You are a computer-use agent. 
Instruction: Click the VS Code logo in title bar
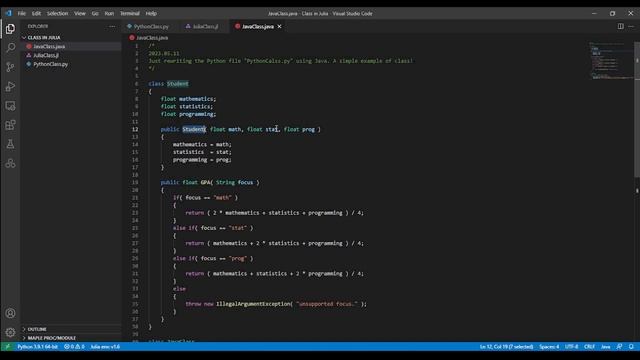coord(9,13)
